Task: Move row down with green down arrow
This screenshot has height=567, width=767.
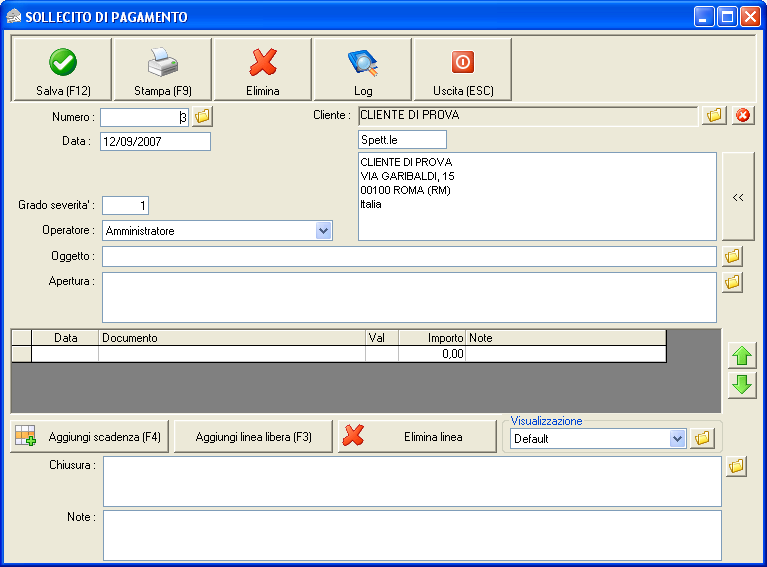Action: (742, 385)
